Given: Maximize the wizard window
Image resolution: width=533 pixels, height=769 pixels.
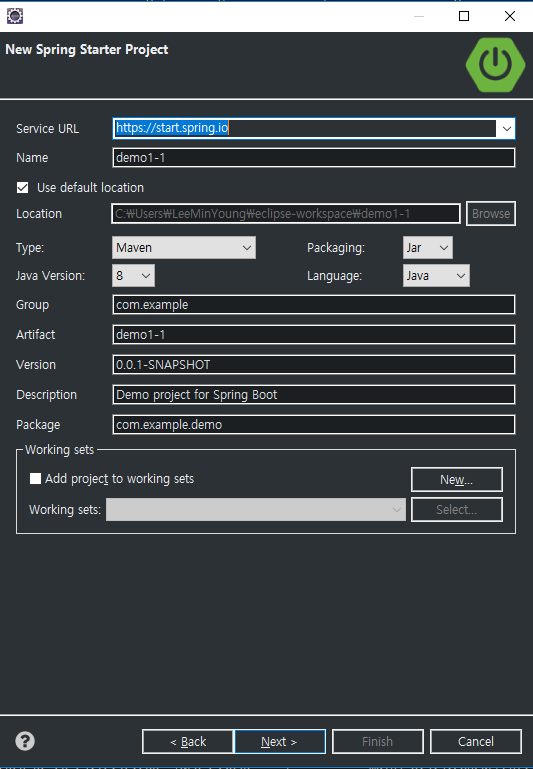Looking at the screenshot, I should tap(464, 16).
